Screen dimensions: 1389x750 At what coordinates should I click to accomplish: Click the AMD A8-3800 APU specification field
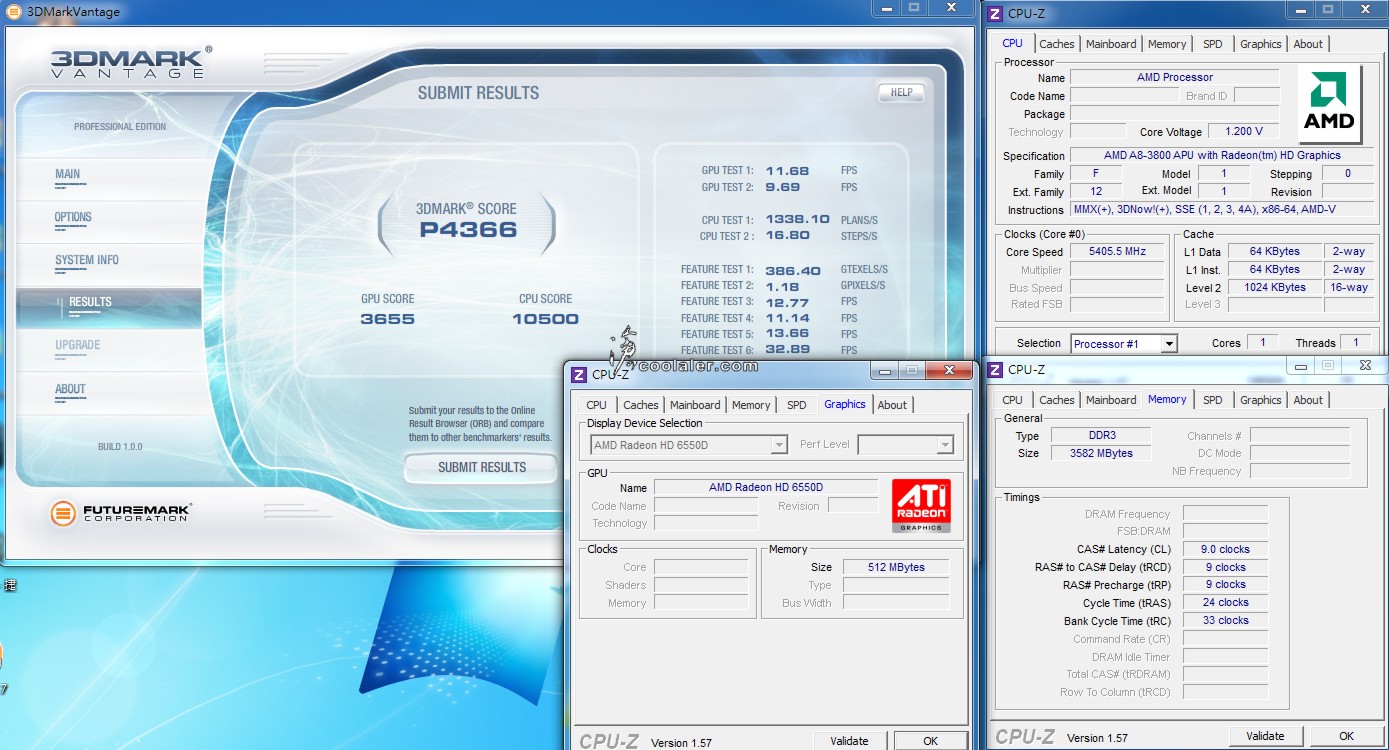tap(1222, 155)
